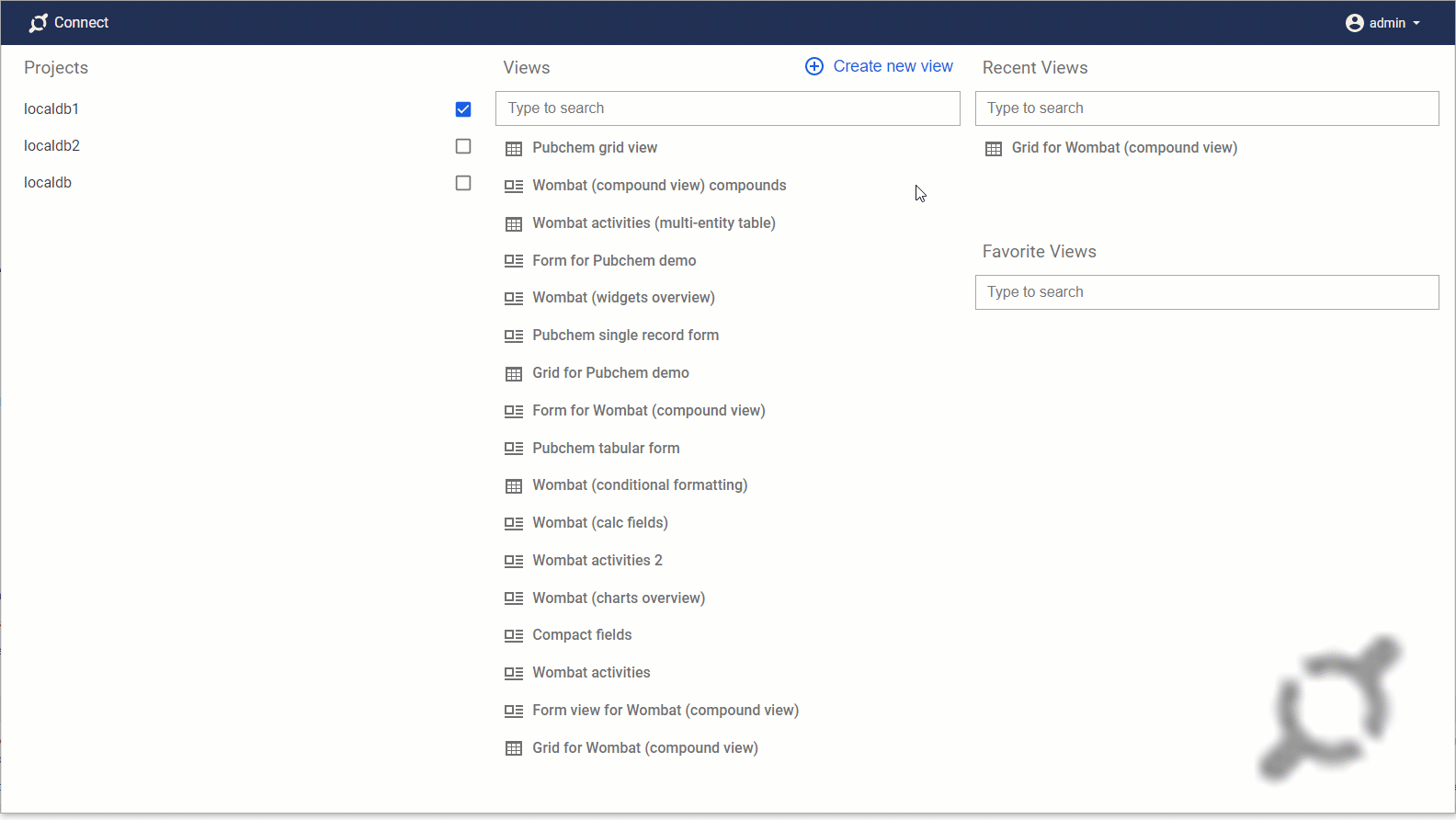Viewport: 1456px width, 820px height.
Task: Click the Favorite Views search box
Action: click(1206, 292)
